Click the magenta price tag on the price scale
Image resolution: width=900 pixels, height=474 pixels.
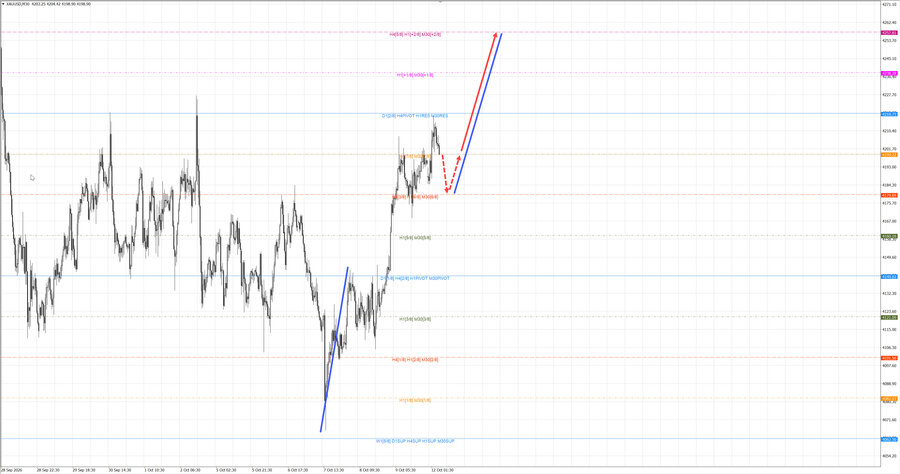point(889,73)
